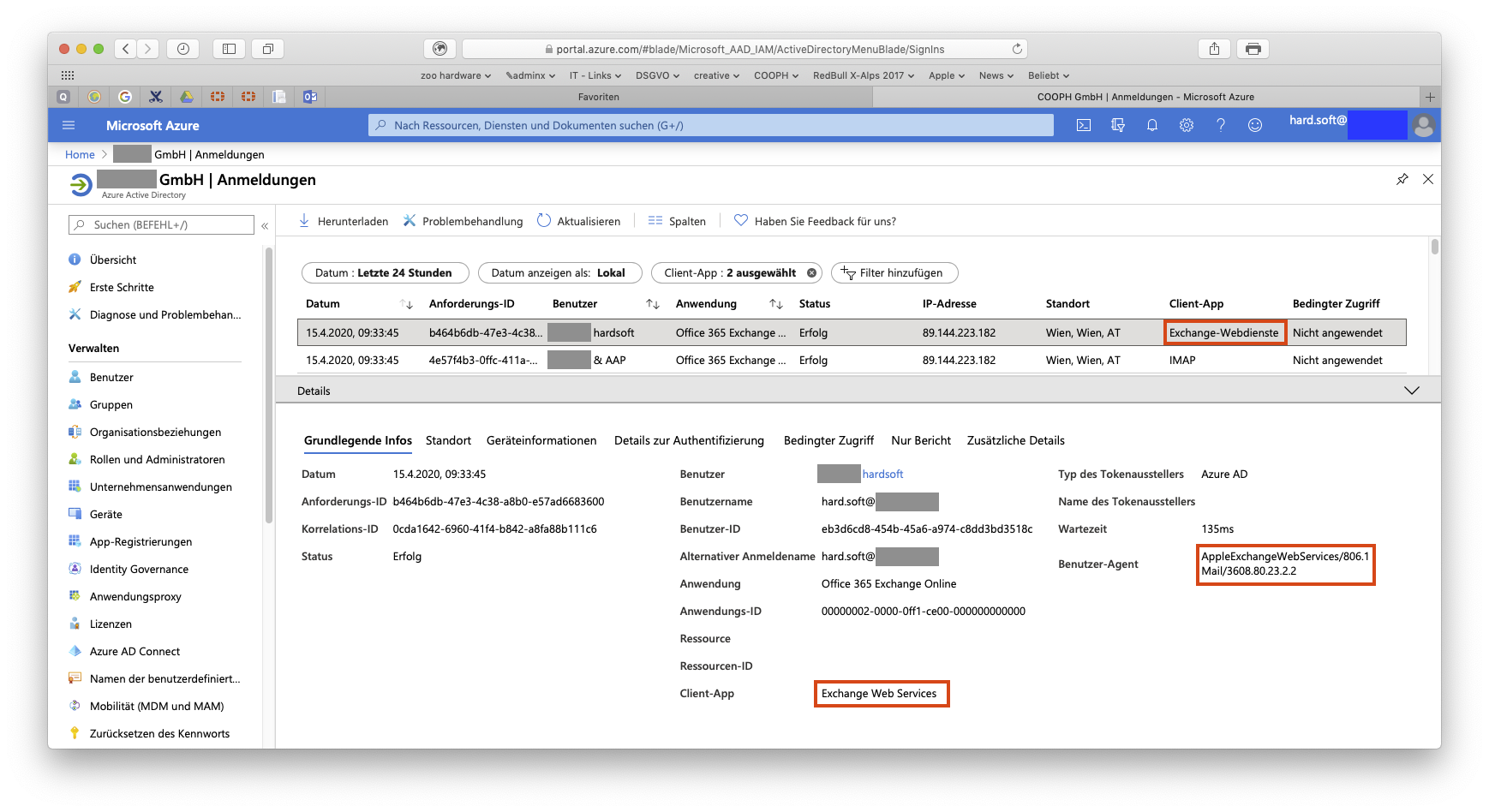Open the portal hamburger menu
The width and height of the screenshot is (1489, 812).
68,125
